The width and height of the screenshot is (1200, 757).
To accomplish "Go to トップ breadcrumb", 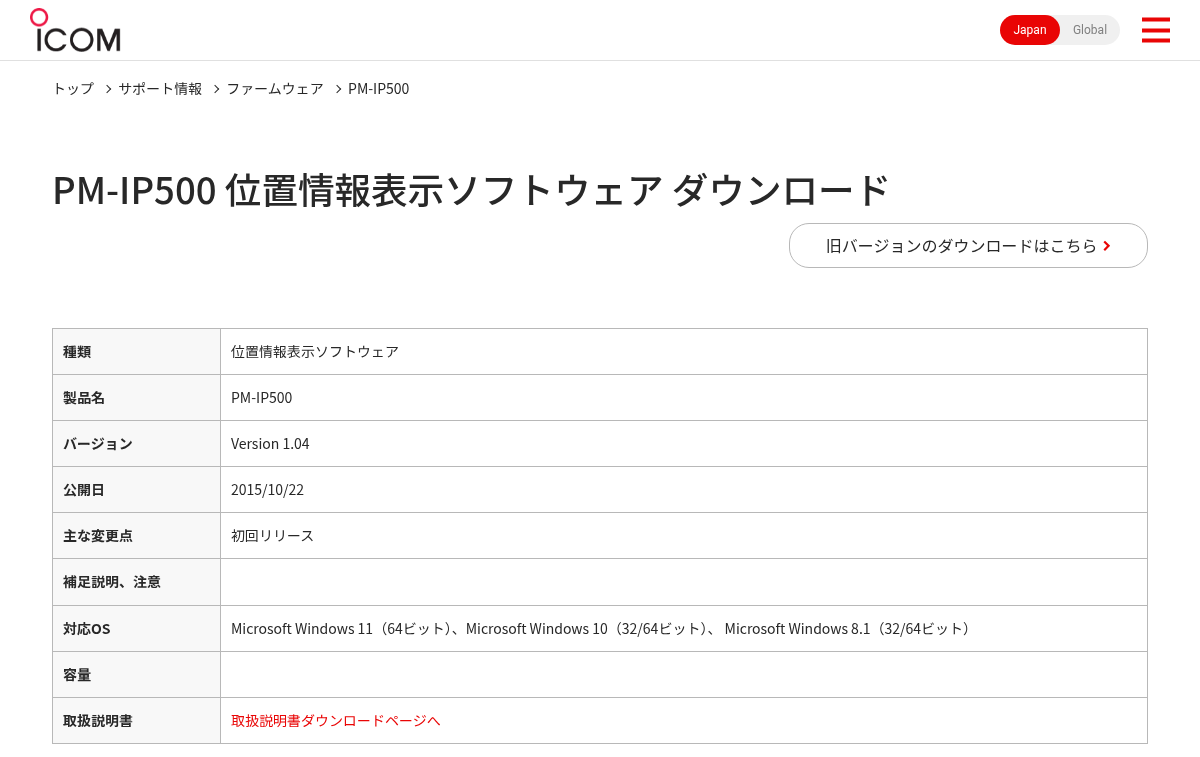I will point(73,89).
